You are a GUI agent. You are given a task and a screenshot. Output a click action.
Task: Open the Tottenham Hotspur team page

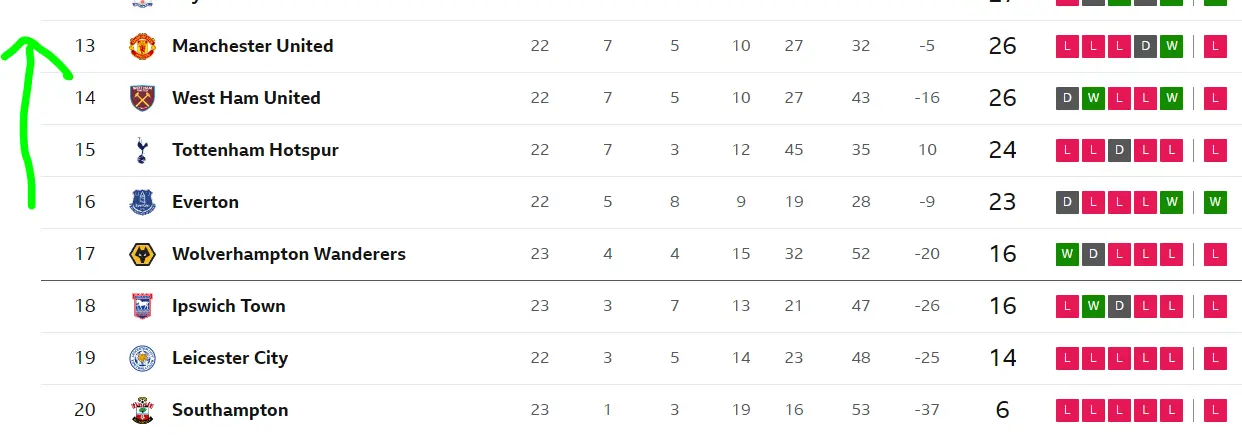(255, 150)
